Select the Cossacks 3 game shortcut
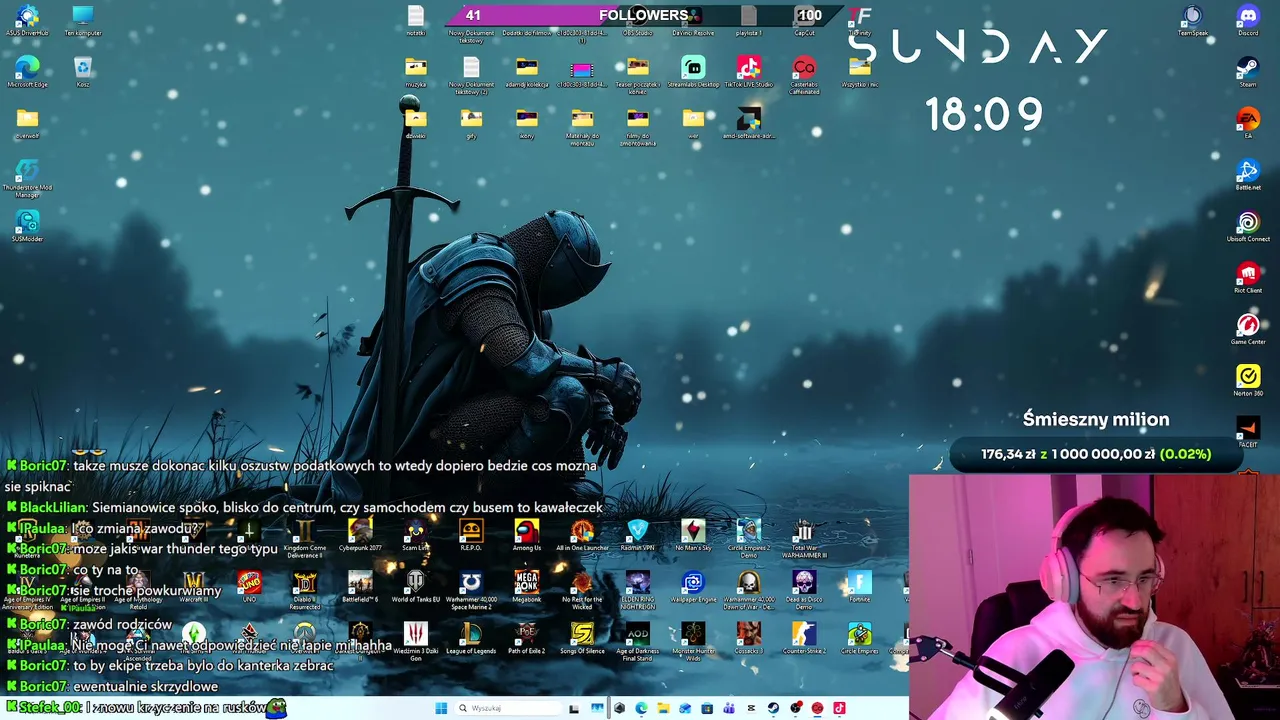This screenshot has height=720, width=1280. (x=748, y=638)
